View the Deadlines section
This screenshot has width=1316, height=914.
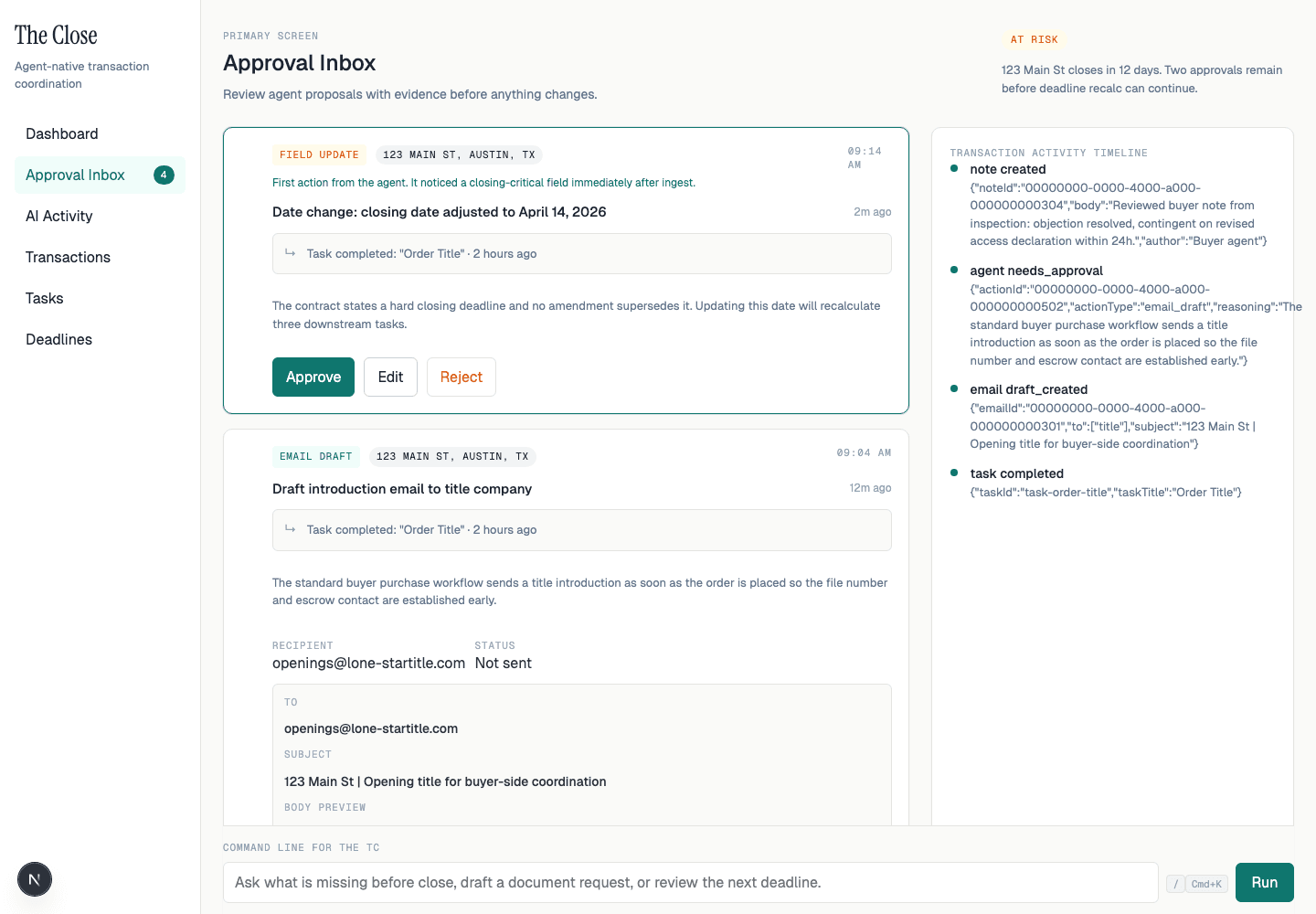pos(58,339)
